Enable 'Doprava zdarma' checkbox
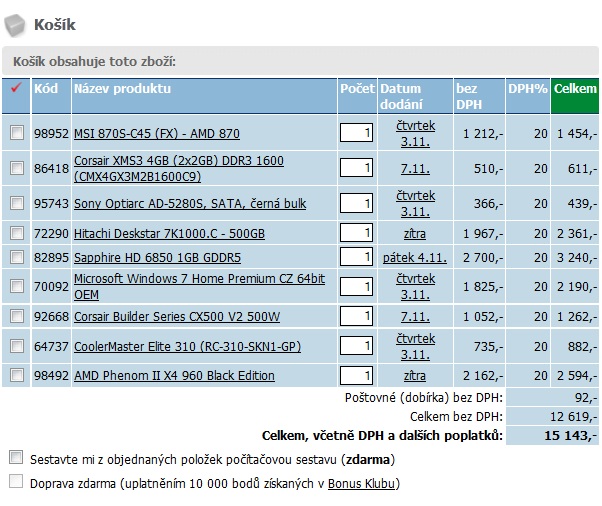This screenshot has height=506, width=602. pyautogui.click(x=16, y=481)
